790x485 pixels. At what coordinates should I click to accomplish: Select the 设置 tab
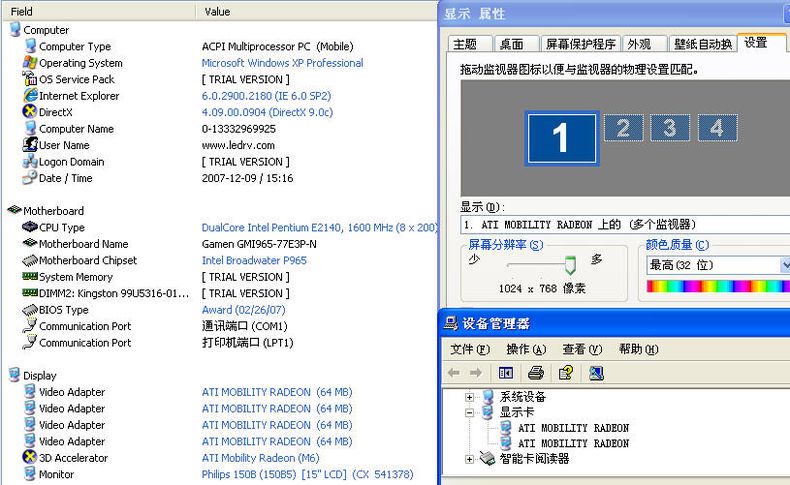761,43
